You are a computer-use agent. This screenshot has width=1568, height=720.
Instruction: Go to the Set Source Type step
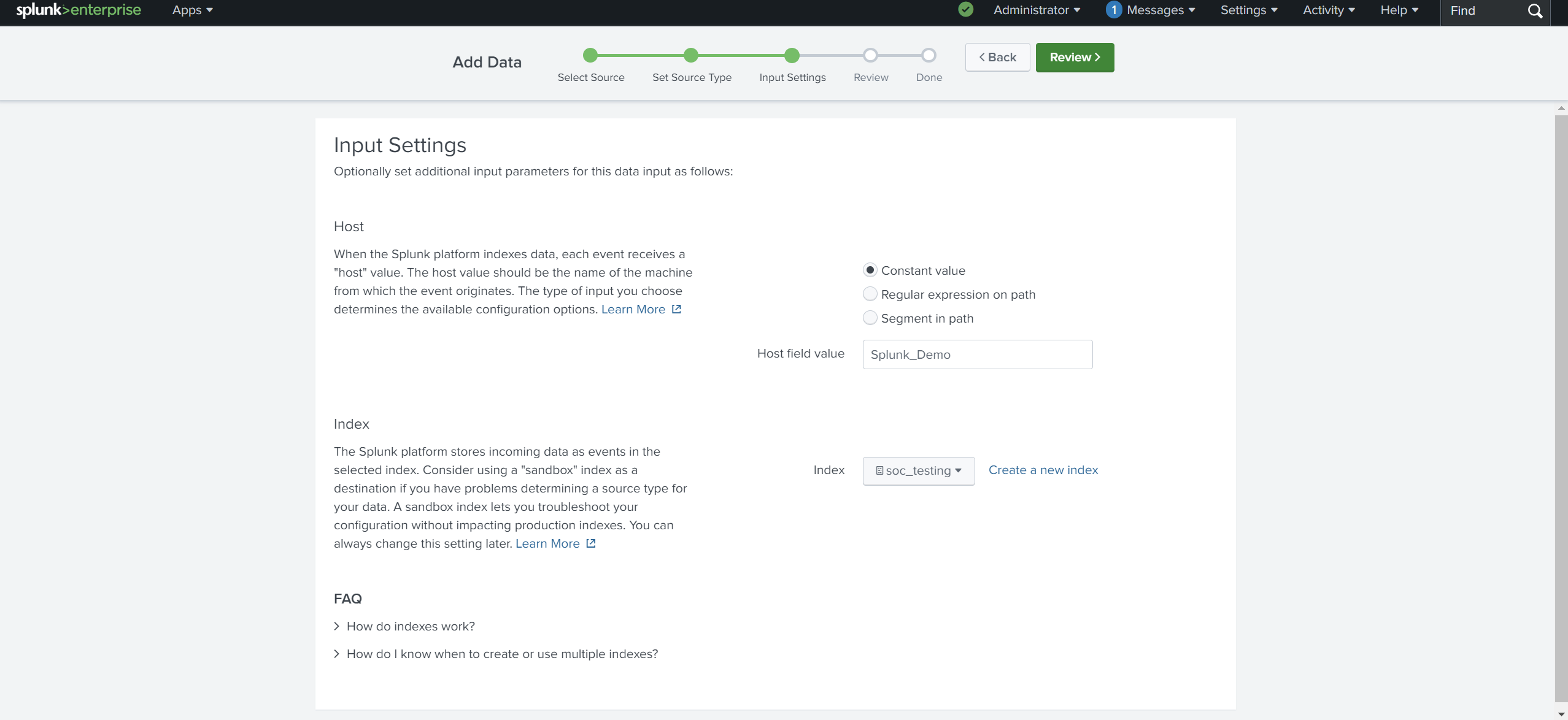[691, 56]
